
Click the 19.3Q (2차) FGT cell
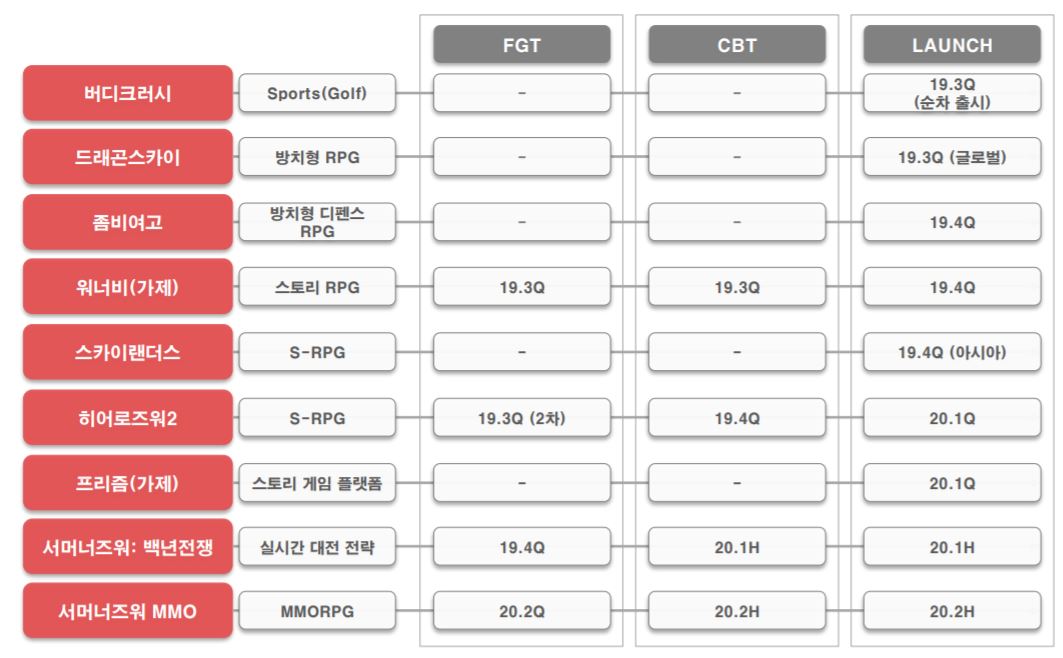[x=522, y=417]
